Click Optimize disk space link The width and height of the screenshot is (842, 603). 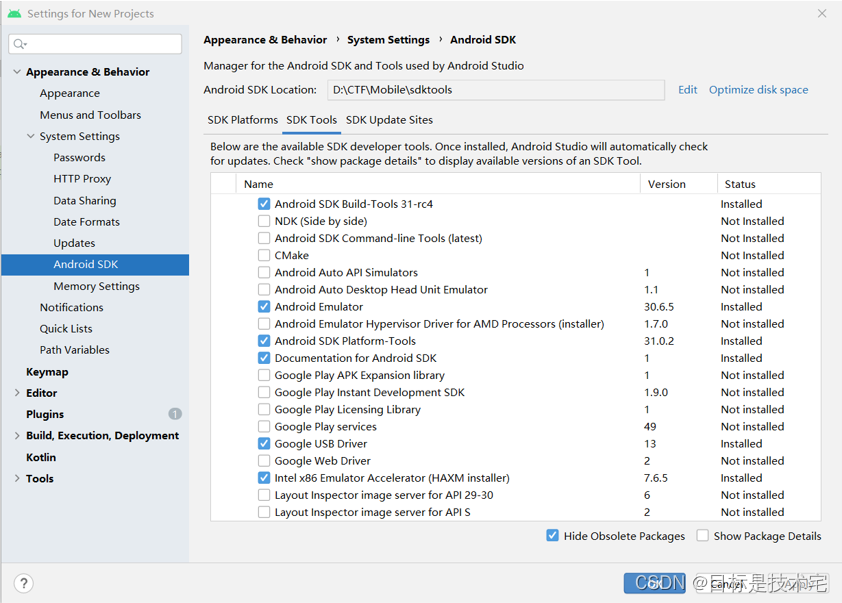758,90
